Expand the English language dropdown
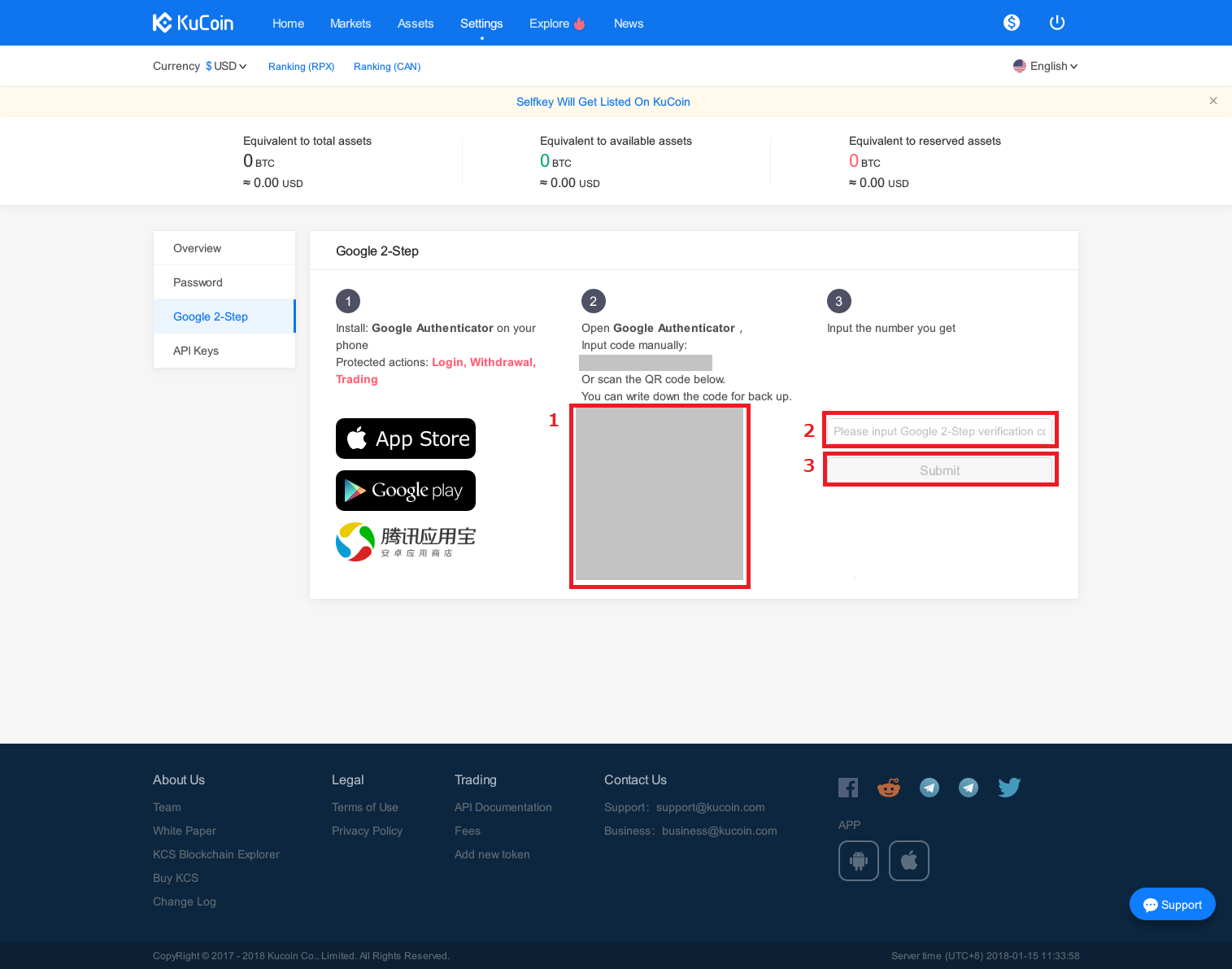The width and height of the screenshot is (1232, 969). click(x=1046, y=66)
